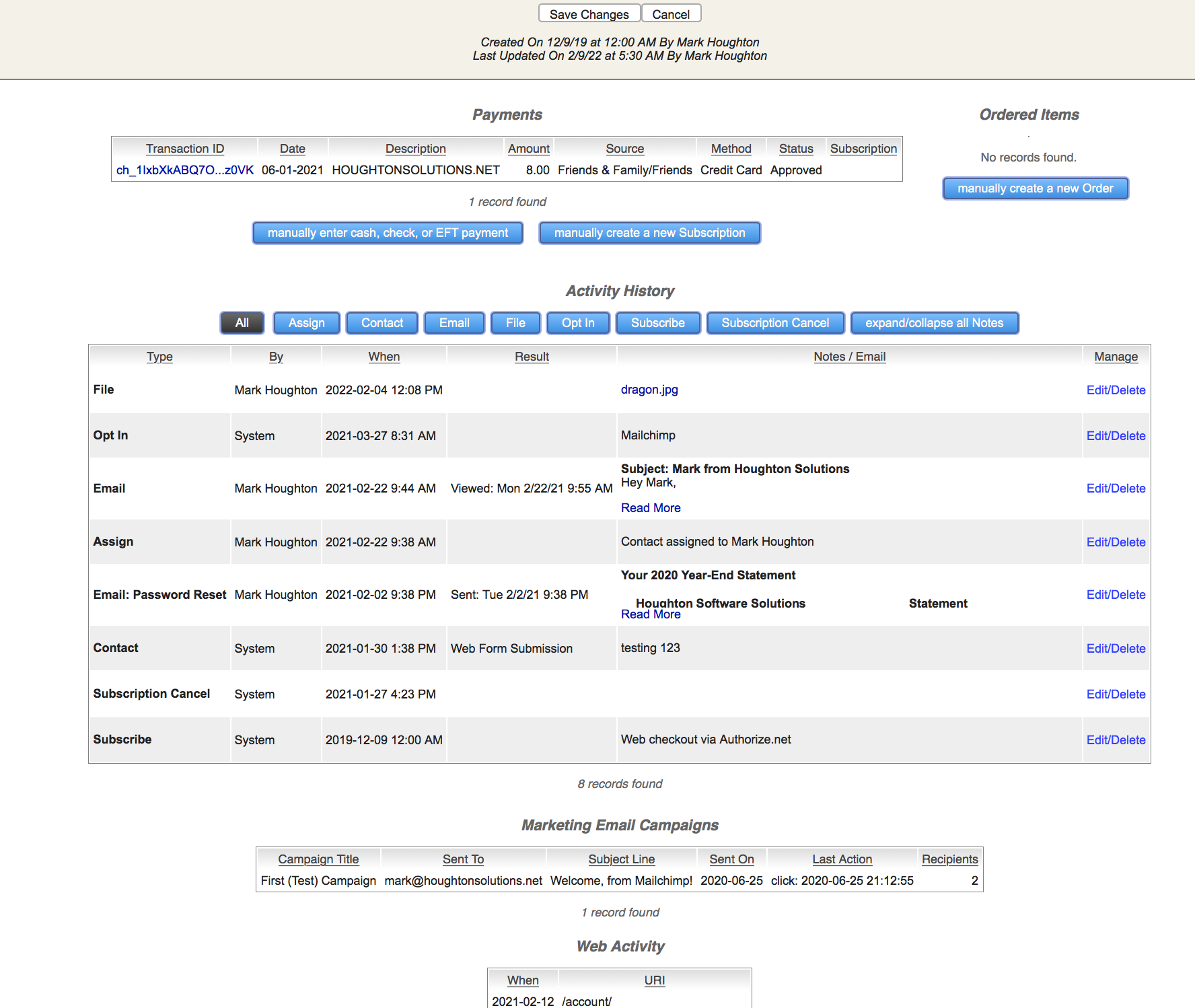
Task: Click Edit/Delete for the Opt In row
Action: tap(1116, 436)
